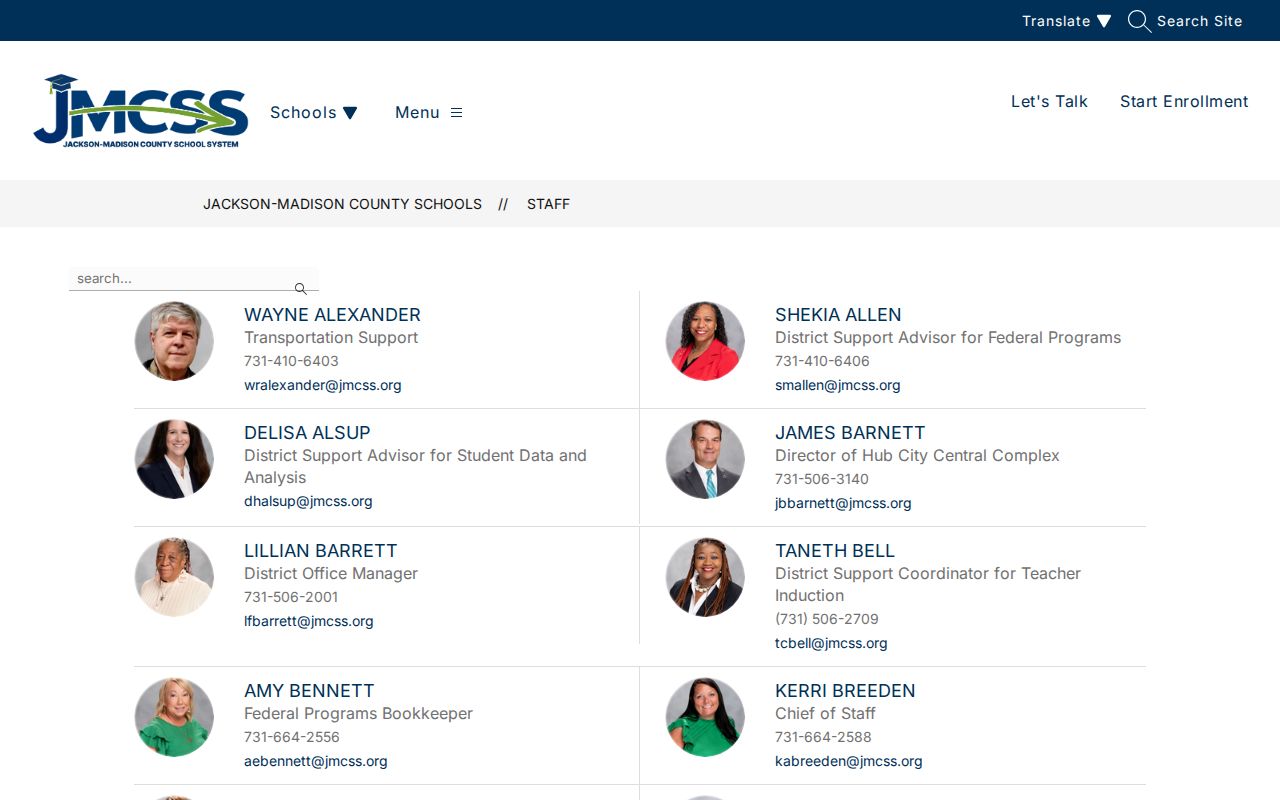Click Lillian Barrett's profile photo

click(174, 577)
